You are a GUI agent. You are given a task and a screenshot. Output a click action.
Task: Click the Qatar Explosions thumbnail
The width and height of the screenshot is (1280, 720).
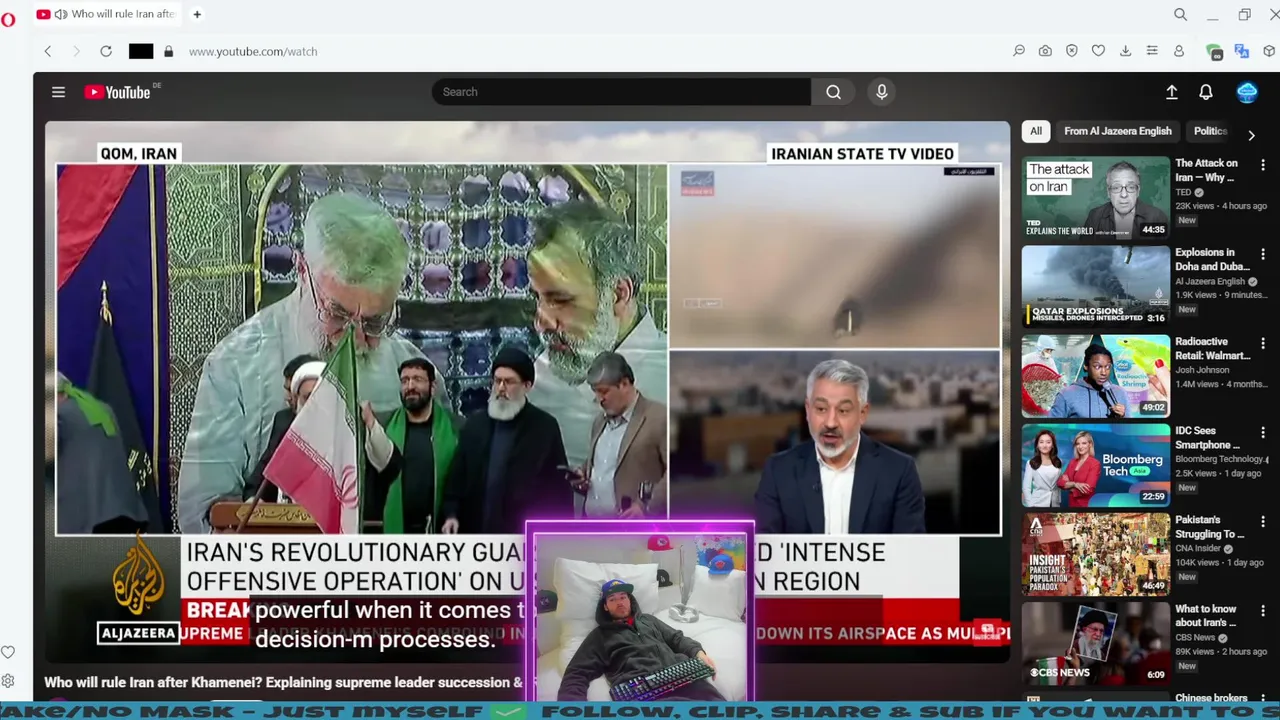(1095, 286)
